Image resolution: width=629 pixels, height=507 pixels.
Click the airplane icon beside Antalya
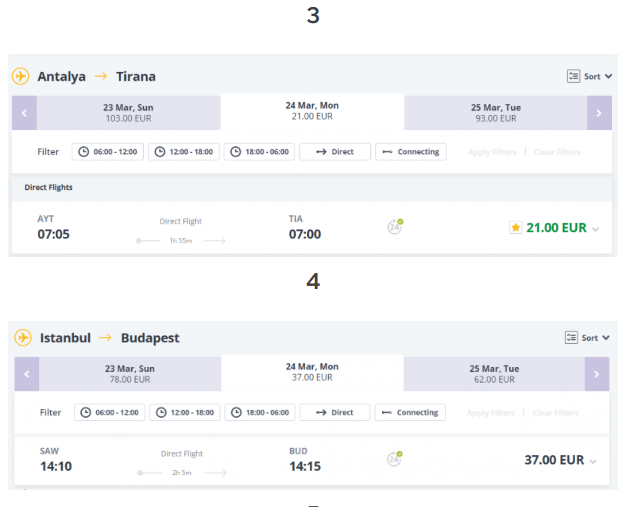tap(20, 76)
